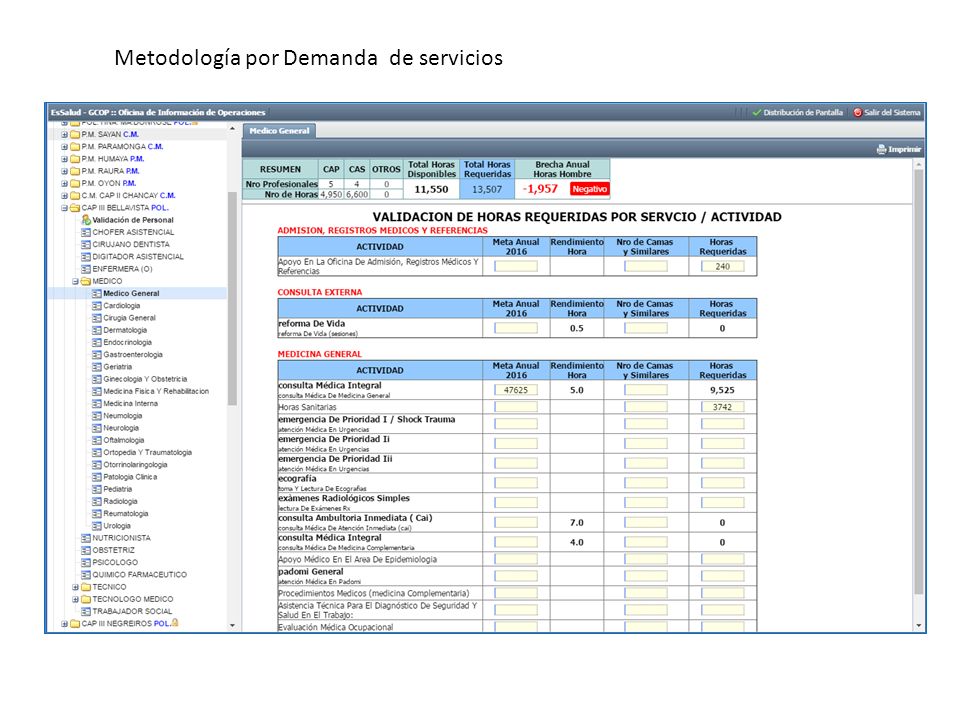Screen dimensions: 960x720
Task: Click Meta Anual field for padomi General
Action: [516, 576]
